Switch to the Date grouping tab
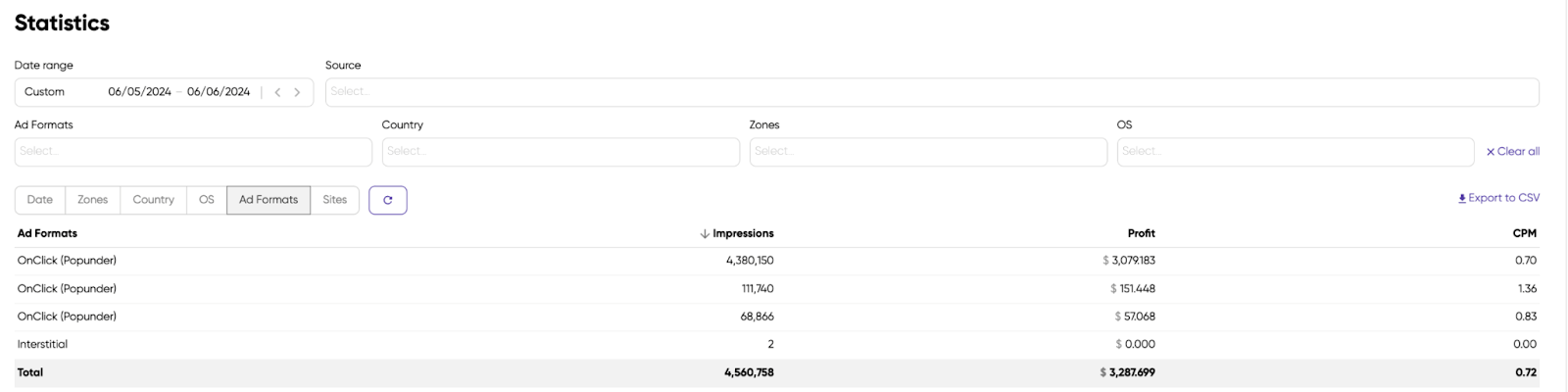Screen dimensions: 1568x392 pyautogui.click(x=40, y=200)
